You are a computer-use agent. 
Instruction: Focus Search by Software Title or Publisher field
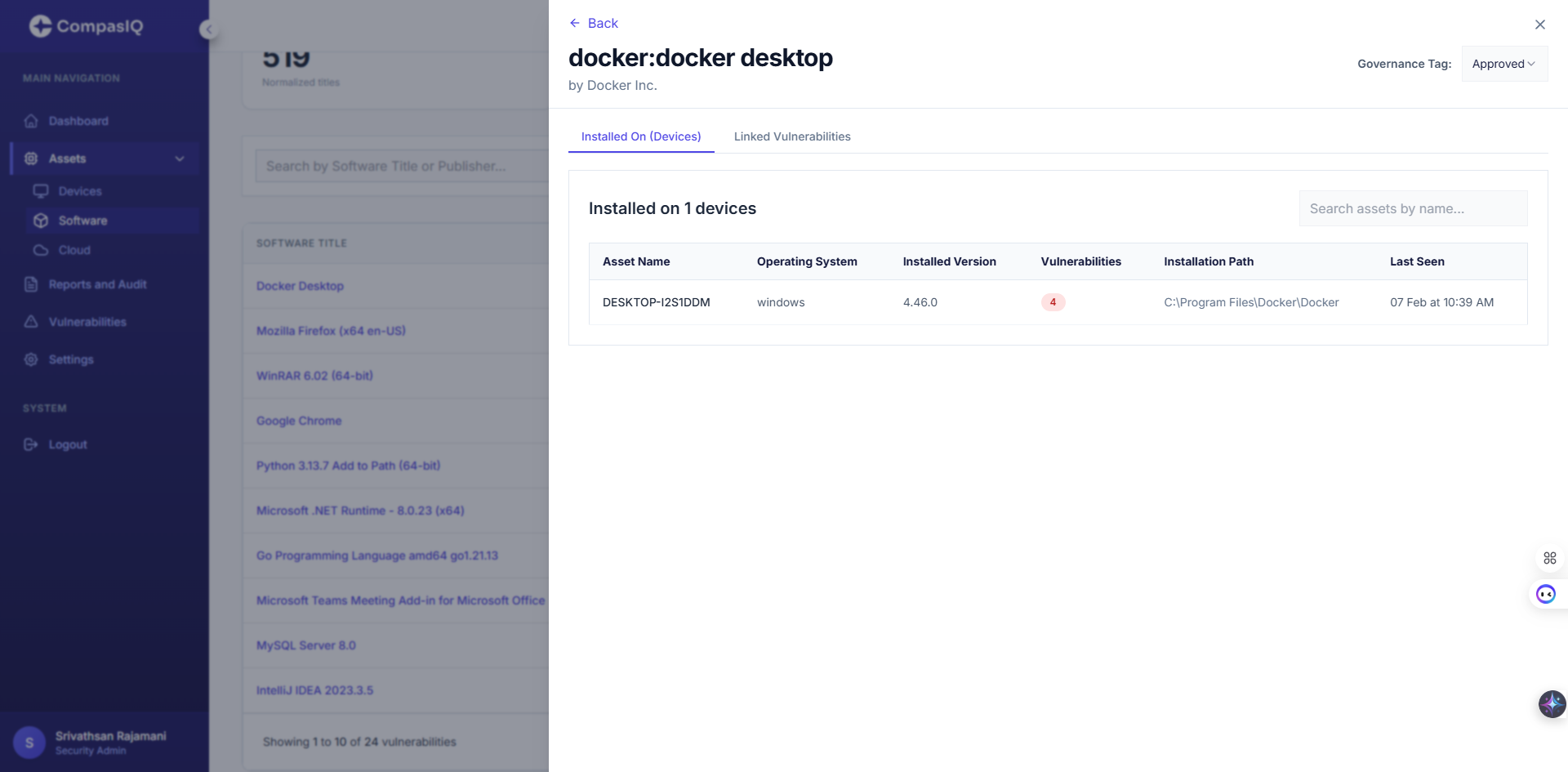(x=402, y=166)
